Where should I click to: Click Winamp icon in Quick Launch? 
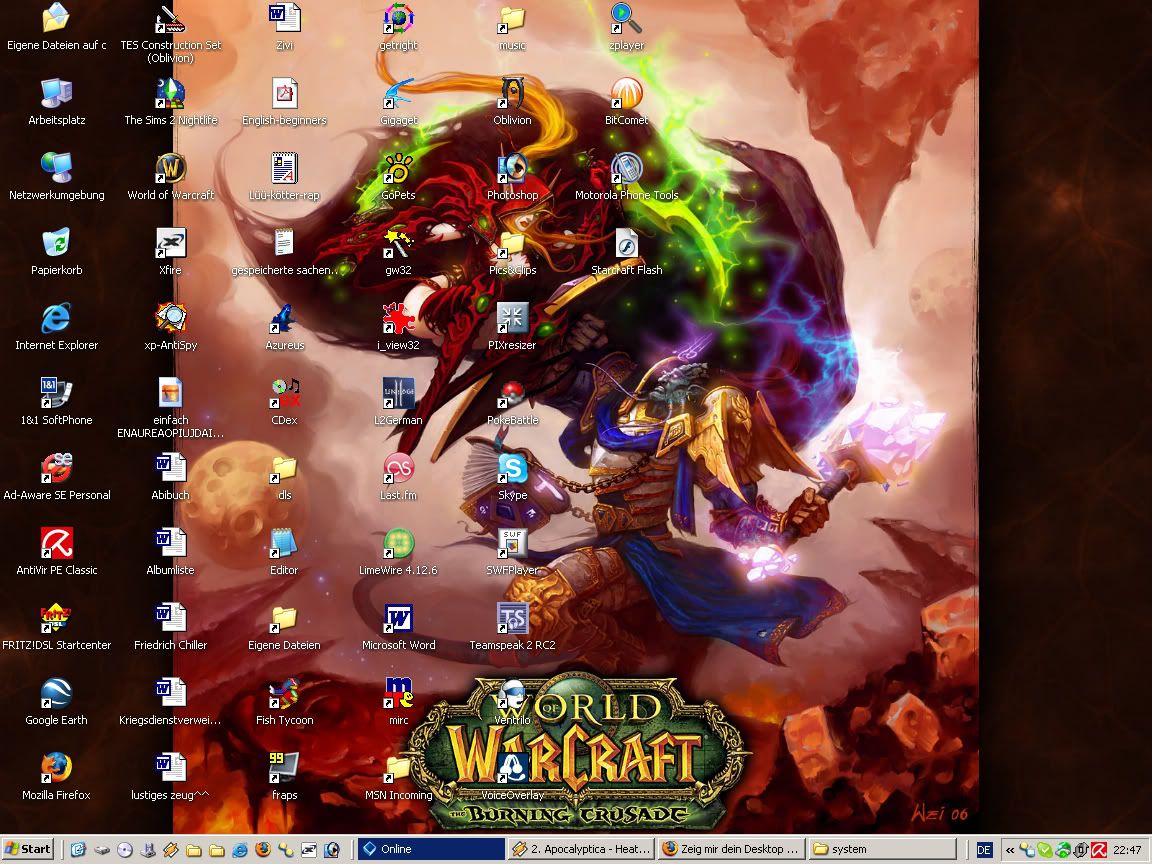[x=170, y=850]
